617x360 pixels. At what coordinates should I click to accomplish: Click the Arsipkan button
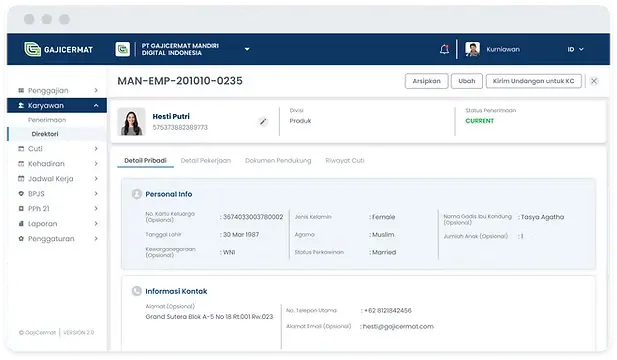pos(427,81)
